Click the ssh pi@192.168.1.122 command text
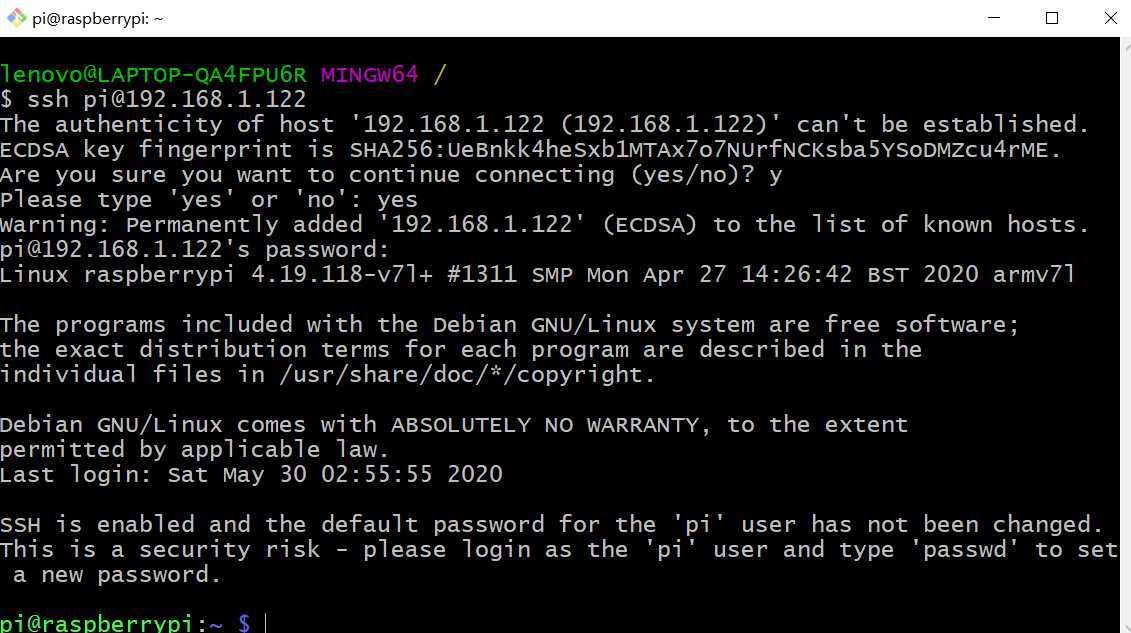 [x=167, y=99]
